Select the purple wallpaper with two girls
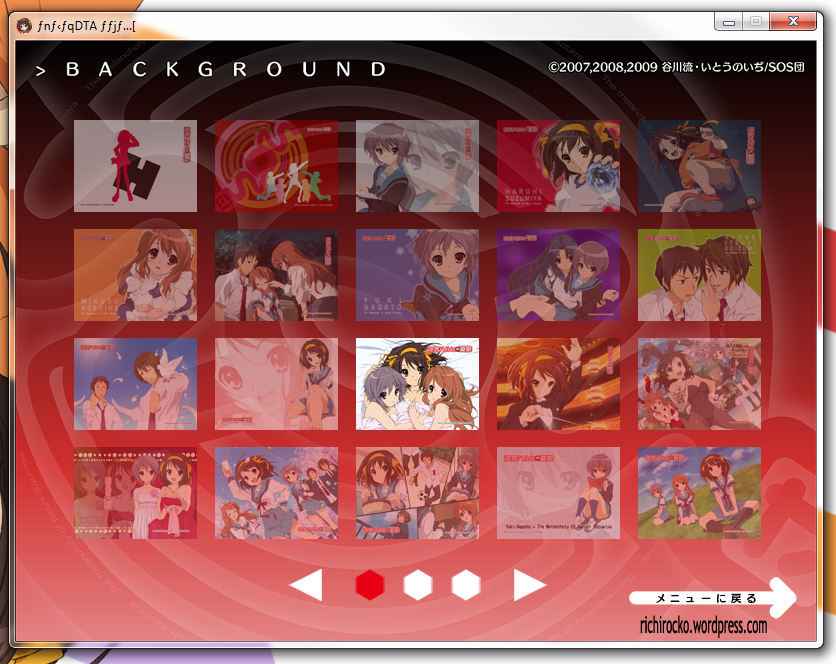Screen dimensions: 836x664 point(558,275)
